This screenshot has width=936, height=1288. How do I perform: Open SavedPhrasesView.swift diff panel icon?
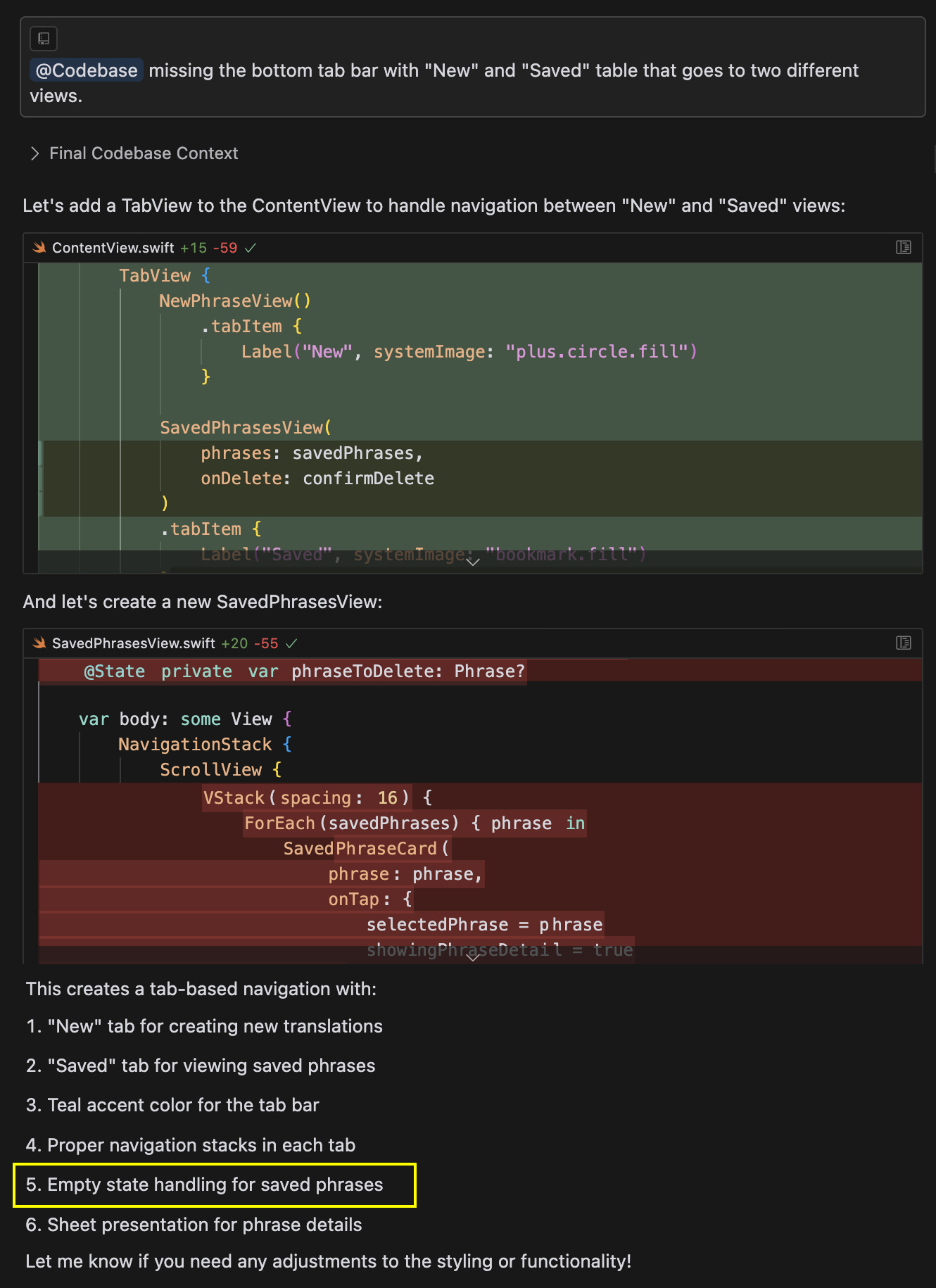point(903,643)
